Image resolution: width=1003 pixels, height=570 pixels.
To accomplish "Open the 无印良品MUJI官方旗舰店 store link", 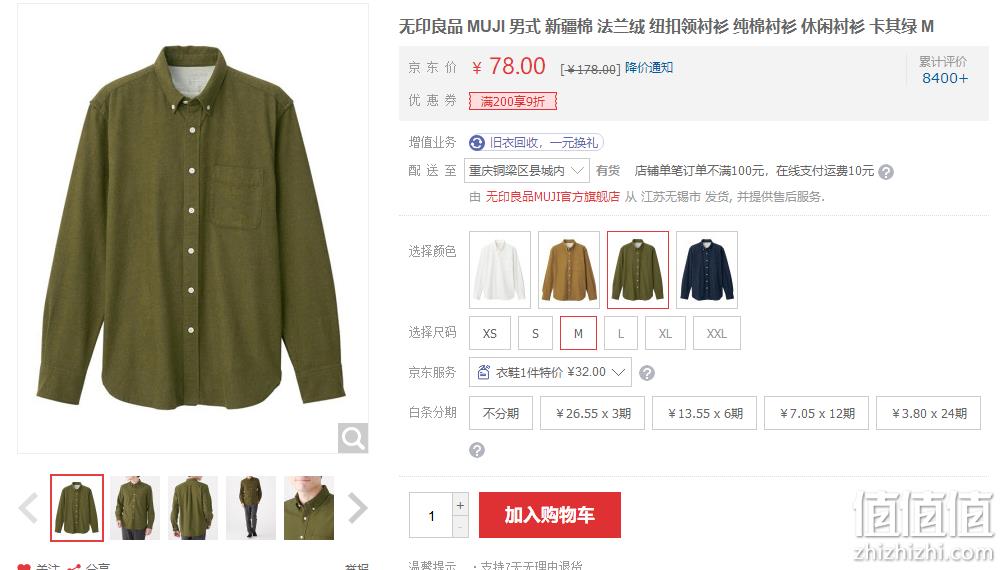I will click(x=552, y=196).
